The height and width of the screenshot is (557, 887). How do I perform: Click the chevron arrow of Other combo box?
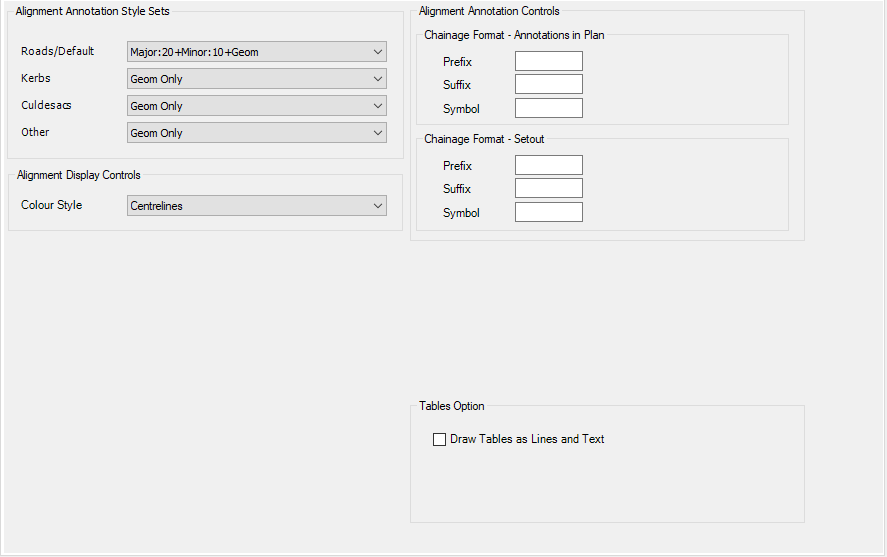[x=378, y=133]
